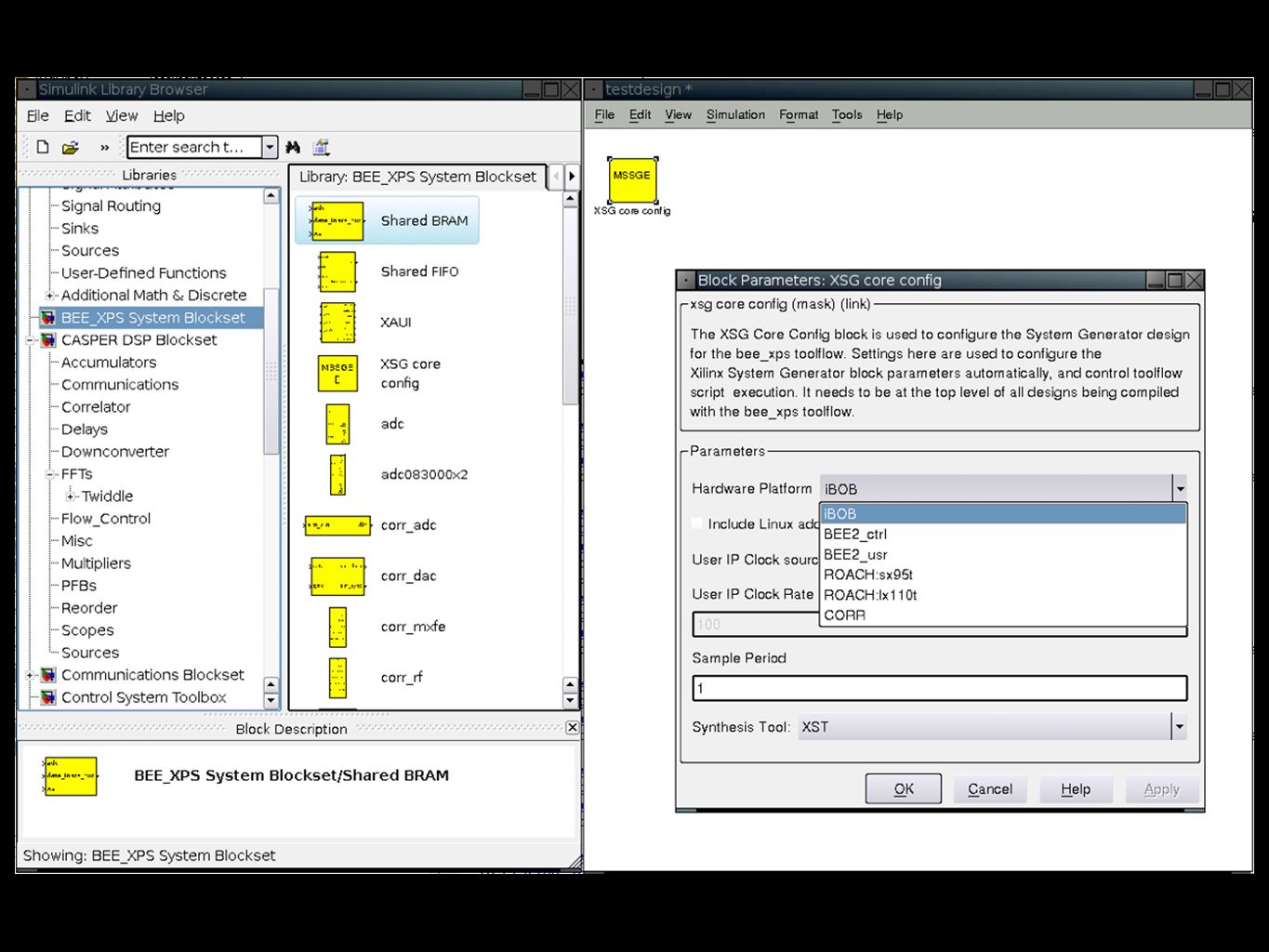Click the Open file folder icon

tap(71, 147)
